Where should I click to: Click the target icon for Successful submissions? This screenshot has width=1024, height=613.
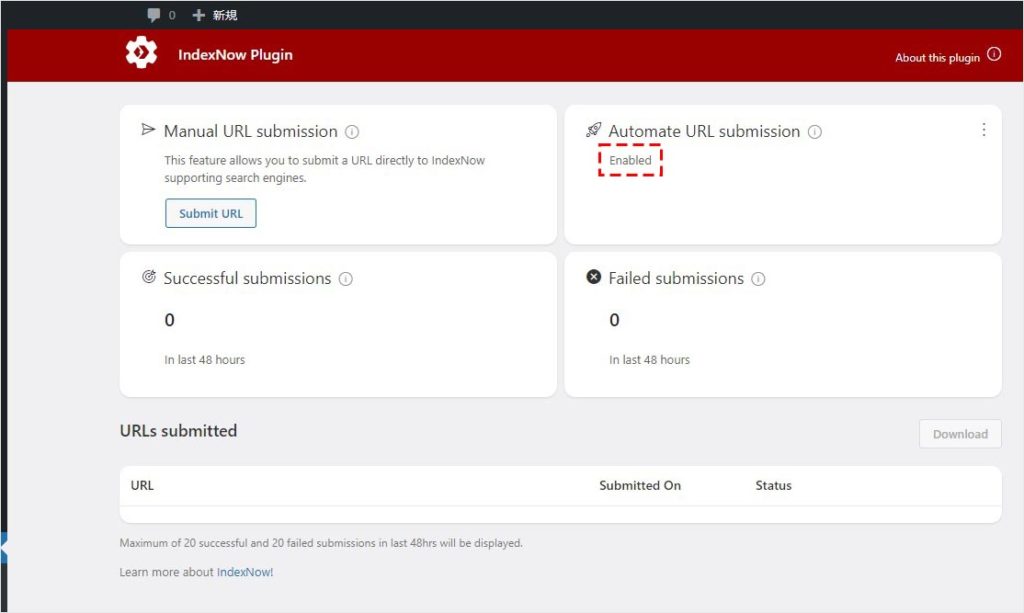pyautogui.click(x=149, y=277)
